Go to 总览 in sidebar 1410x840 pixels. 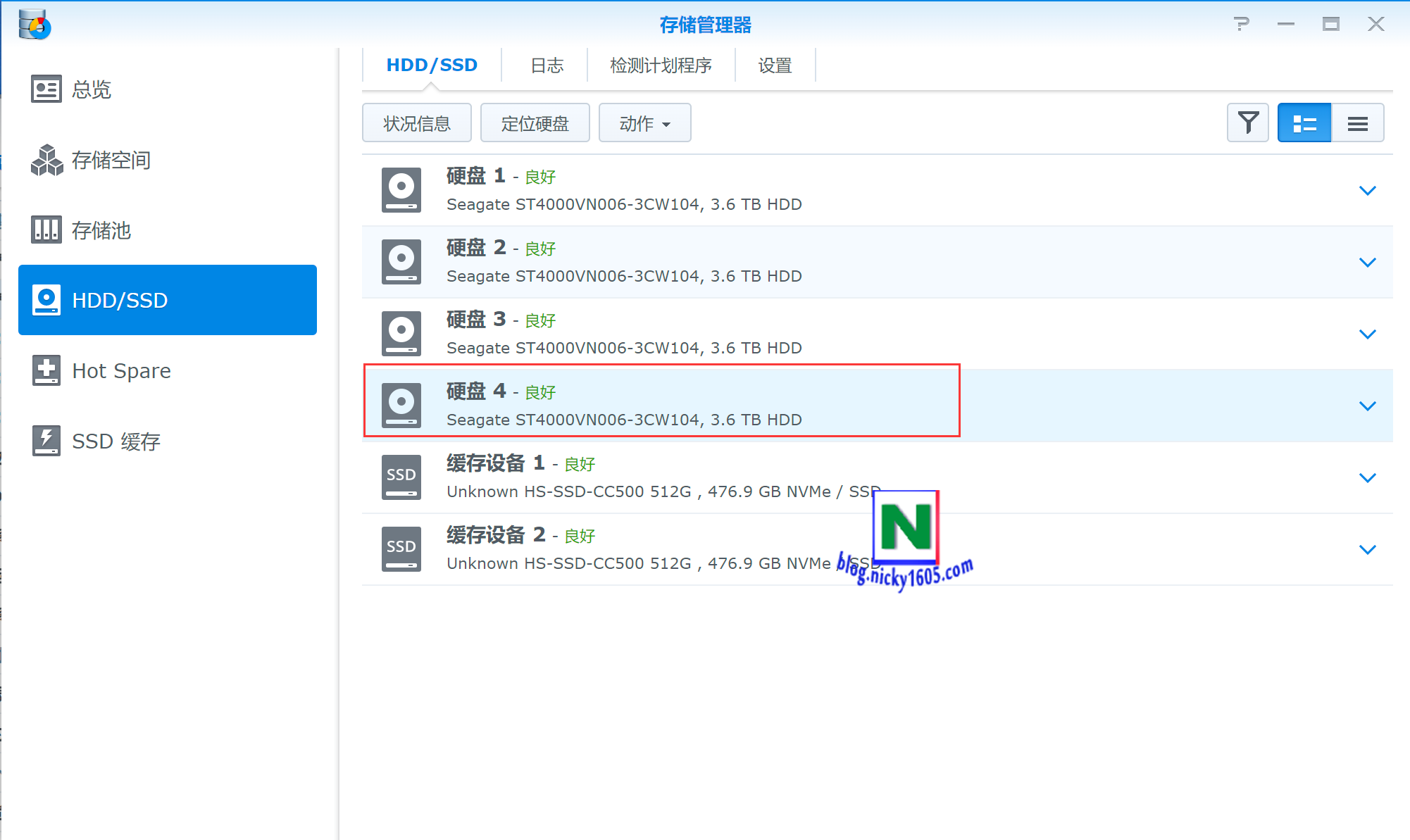point(168,89)
